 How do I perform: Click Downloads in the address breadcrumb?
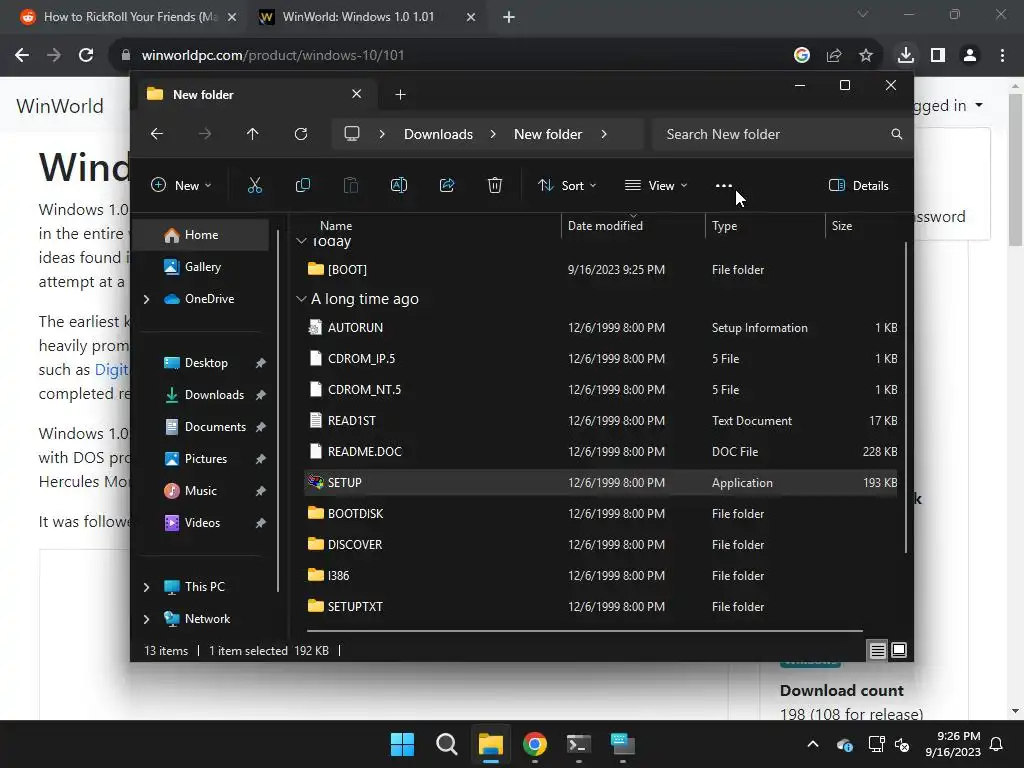(438, 134)
